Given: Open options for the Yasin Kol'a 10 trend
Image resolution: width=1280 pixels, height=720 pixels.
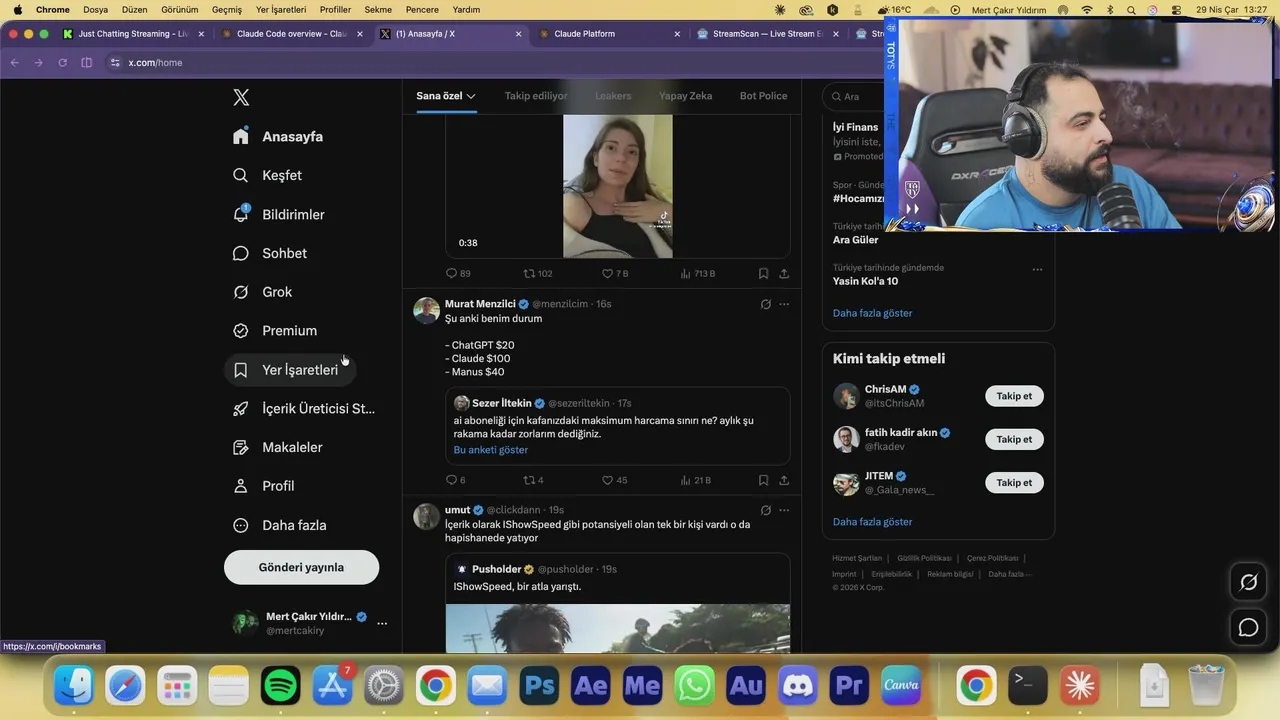Looking at the screenshot, I should coord(1037,269).
